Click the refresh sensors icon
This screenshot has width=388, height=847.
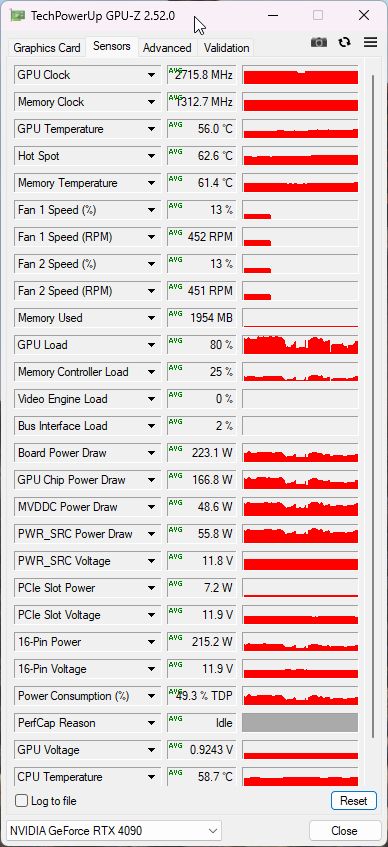point(344,42)
